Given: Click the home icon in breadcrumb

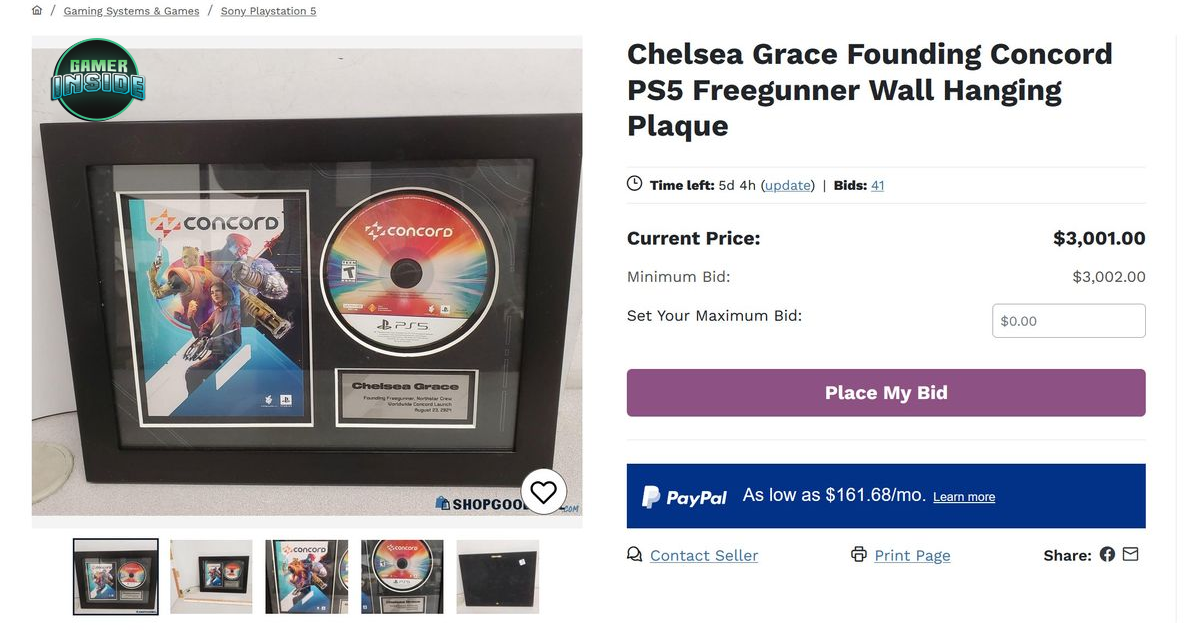Looking at the screenshot, I should [37, 11].
